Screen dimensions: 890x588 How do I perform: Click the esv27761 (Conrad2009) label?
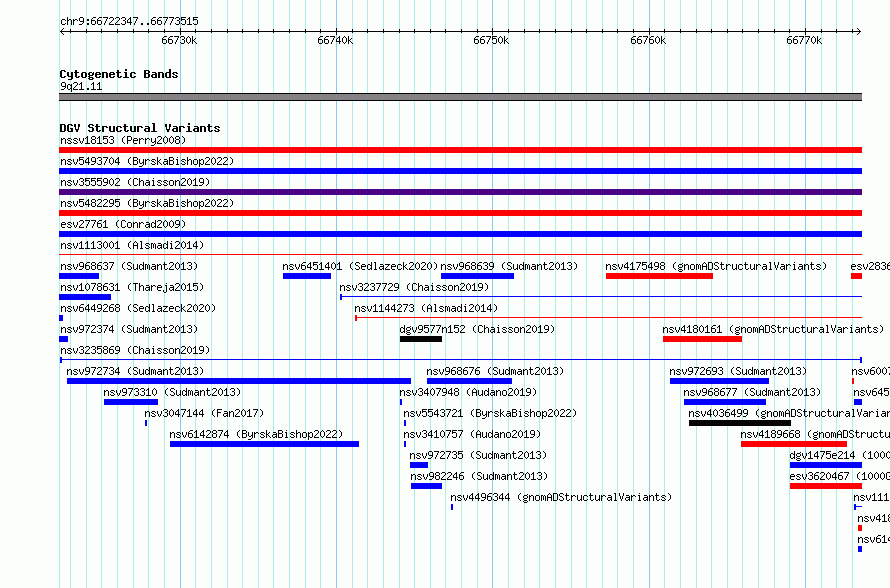(123, 224)
